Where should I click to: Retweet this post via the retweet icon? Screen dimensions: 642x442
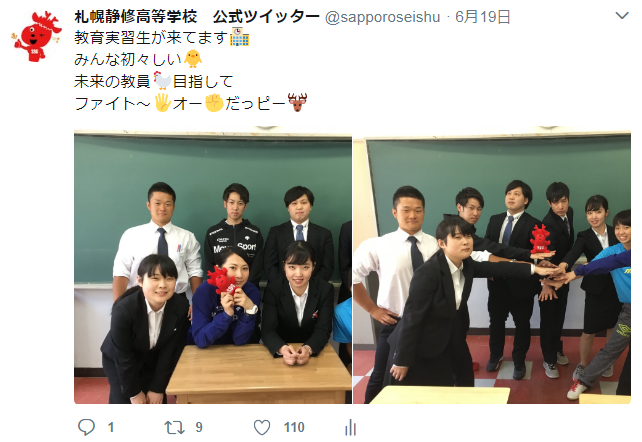174,427
